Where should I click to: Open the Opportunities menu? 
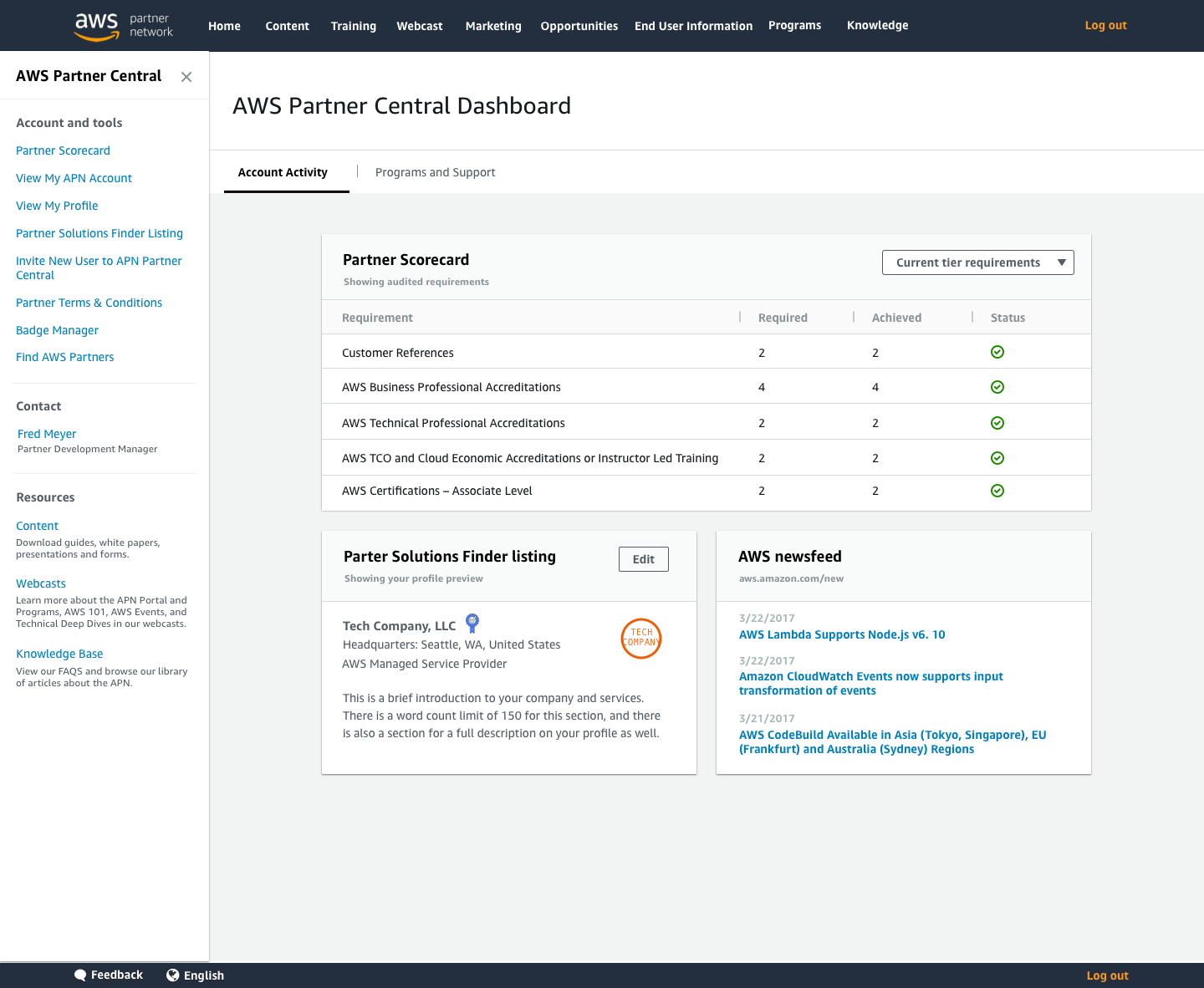tap(579, 26)
